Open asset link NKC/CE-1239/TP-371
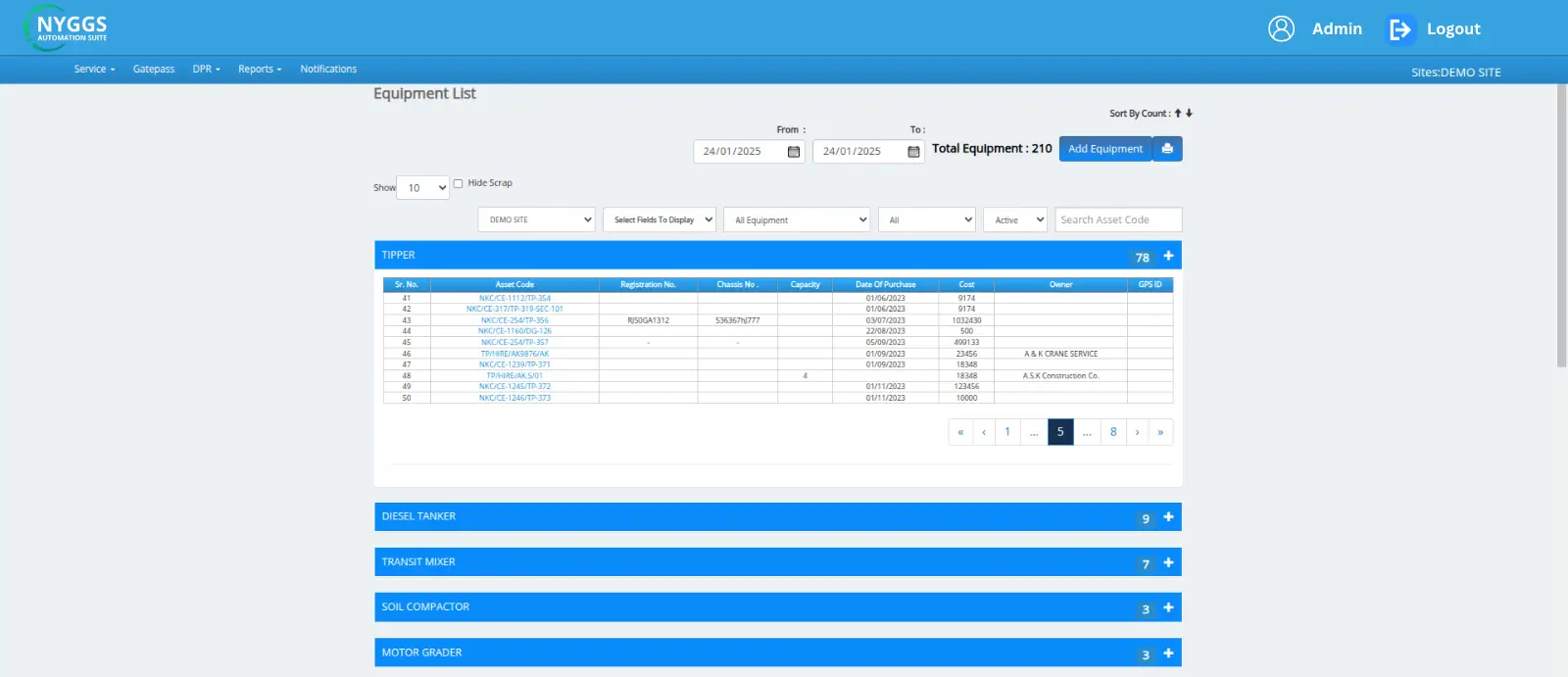 [514, 364]
